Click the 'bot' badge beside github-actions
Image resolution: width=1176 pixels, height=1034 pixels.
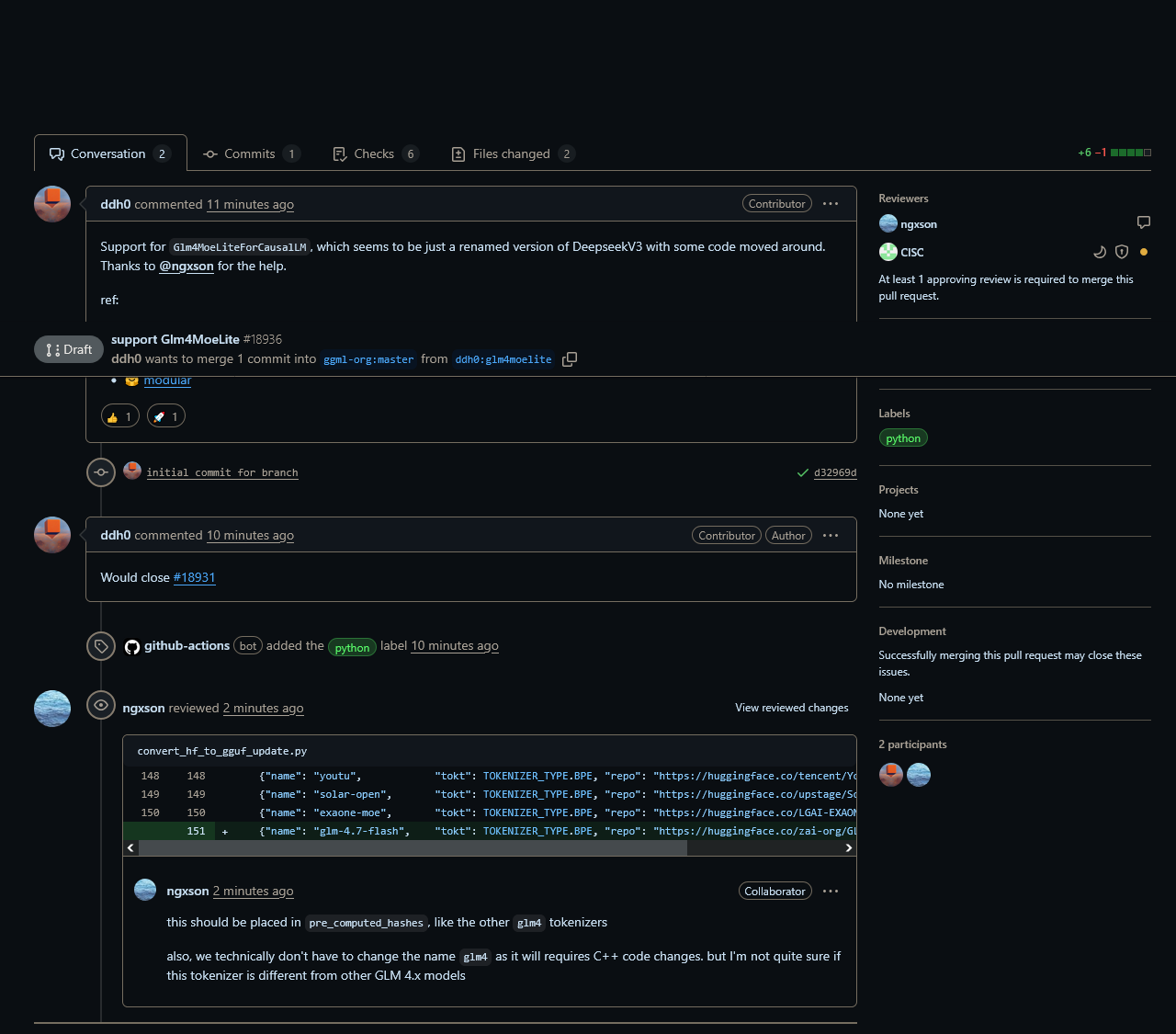point(248,646)
